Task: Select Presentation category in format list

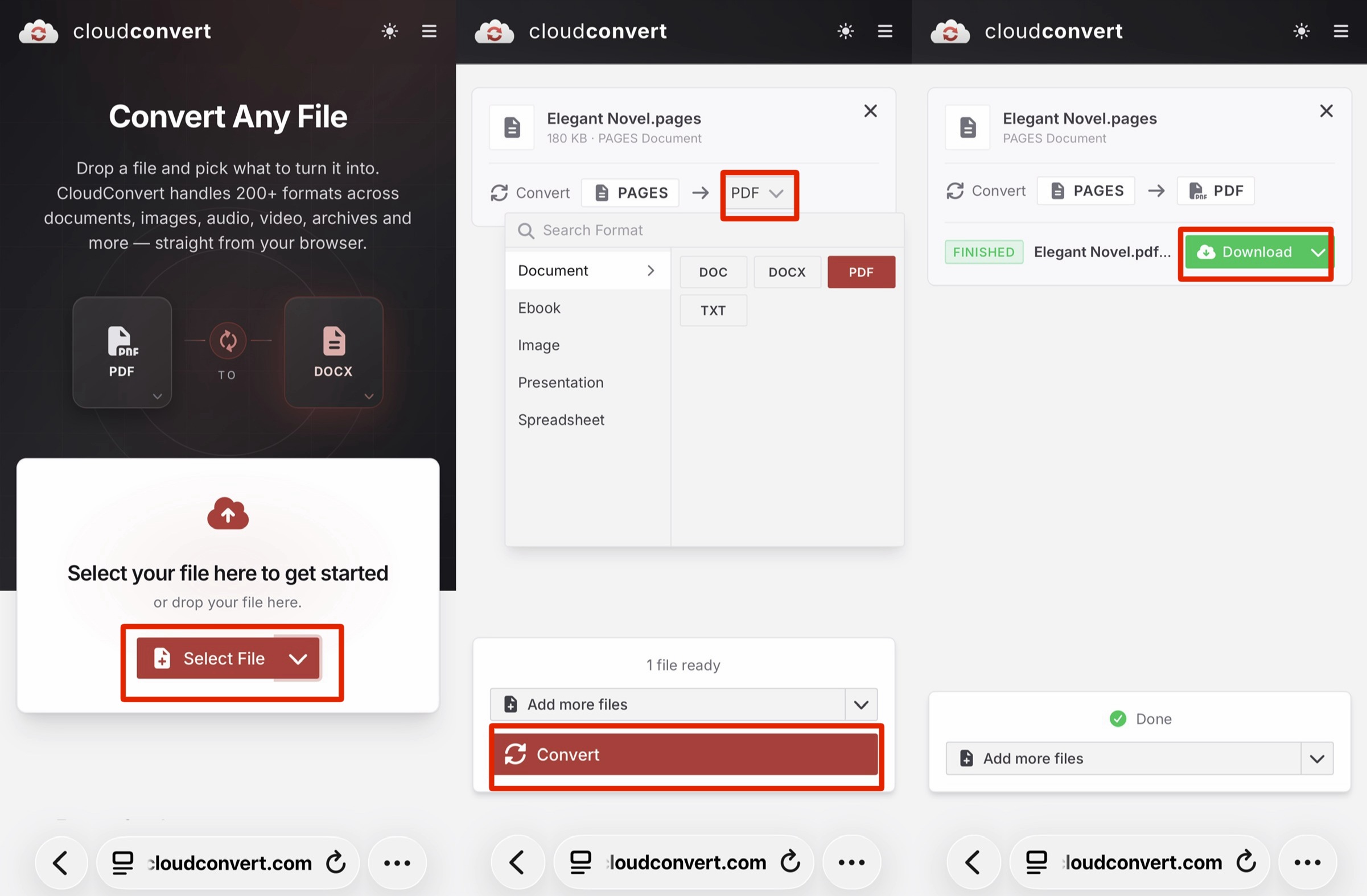Action: point(587,382)
